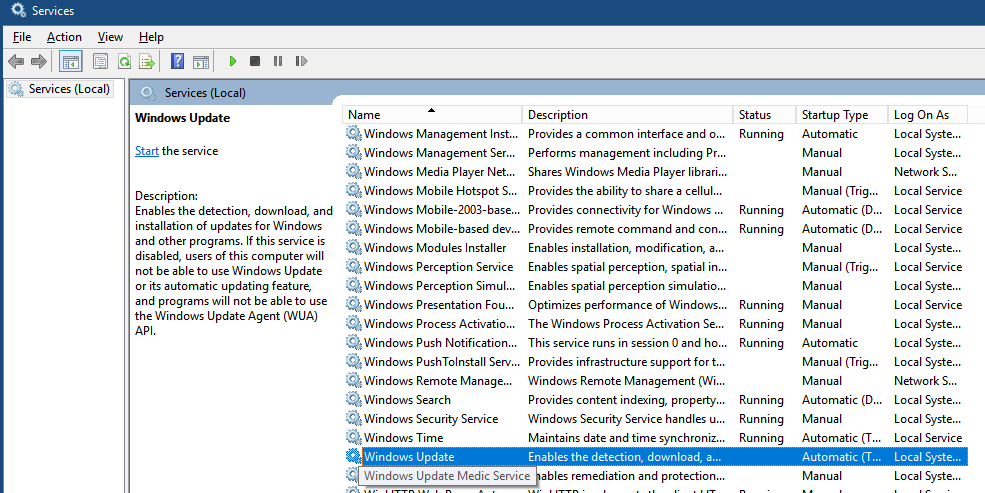Select the Windows Perception Simul... service name

coord(440,286)
